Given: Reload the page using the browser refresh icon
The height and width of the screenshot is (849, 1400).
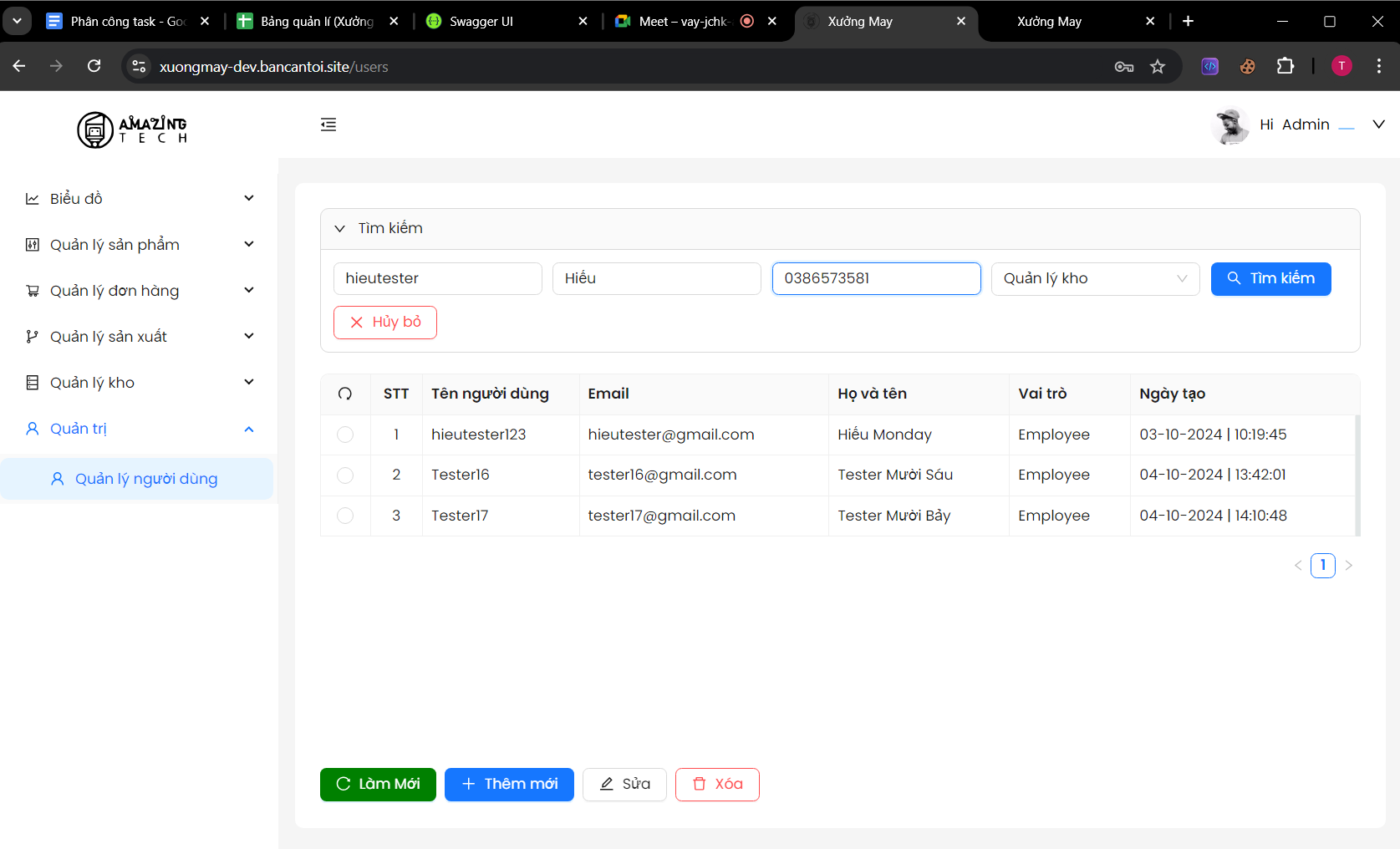Looking at the screenshot, I should 94,67.
